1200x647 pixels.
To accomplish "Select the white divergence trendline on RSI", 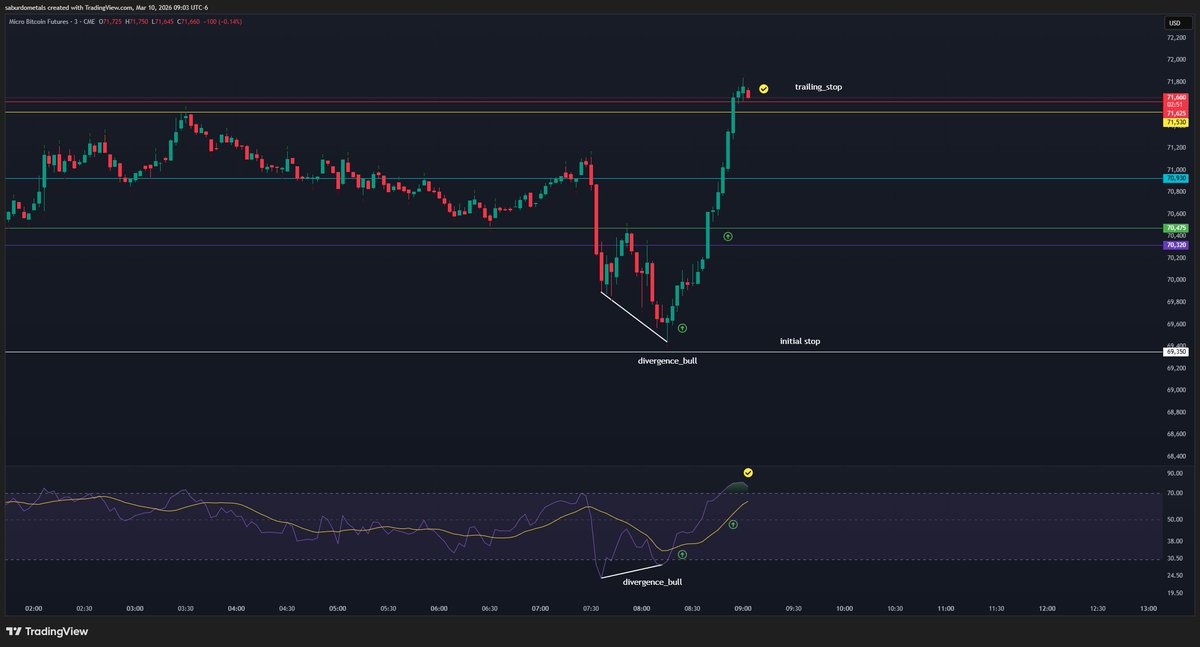I will [630, 571].
